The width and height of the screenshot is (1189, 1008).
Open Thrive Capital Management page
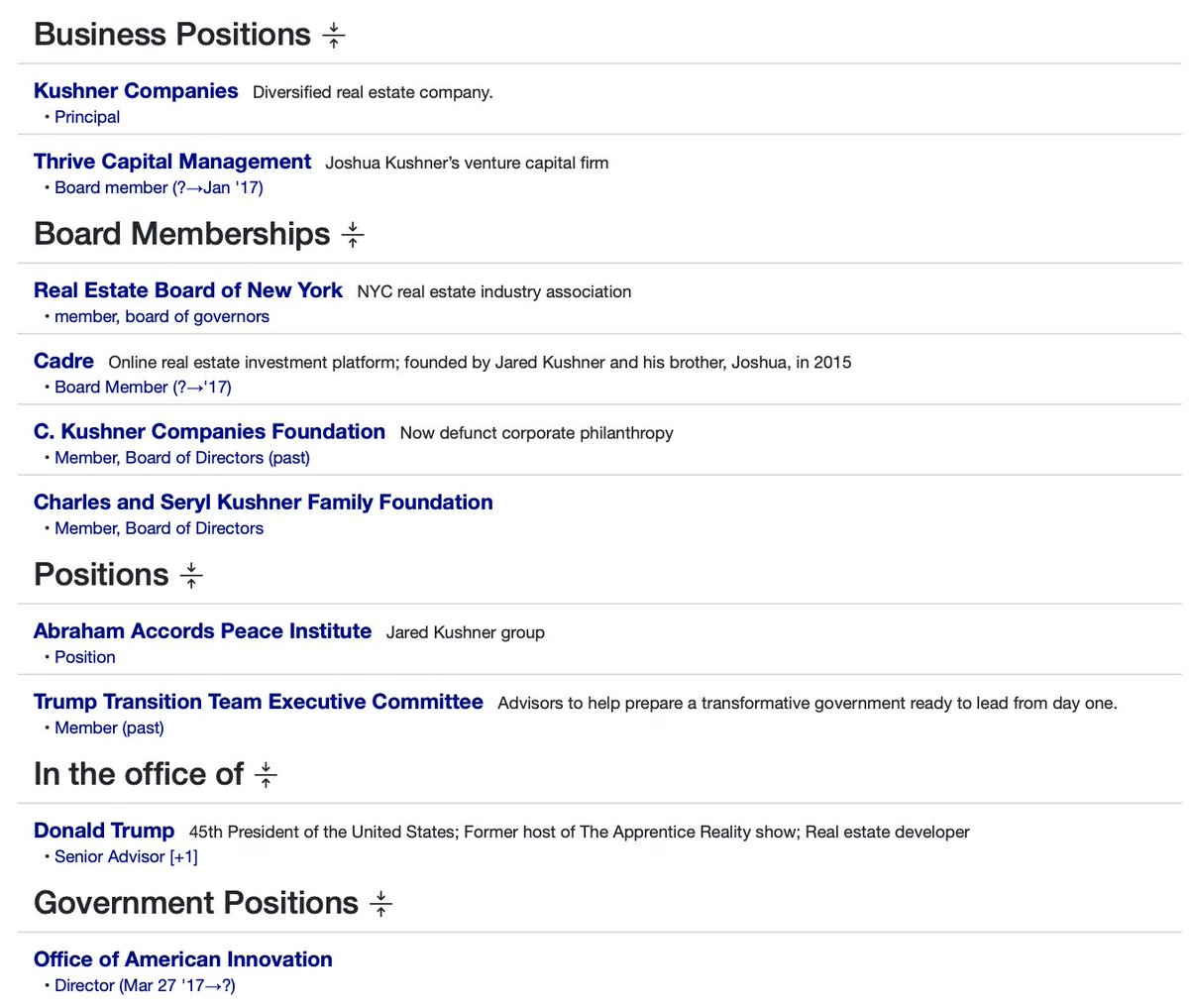(172, 162)
